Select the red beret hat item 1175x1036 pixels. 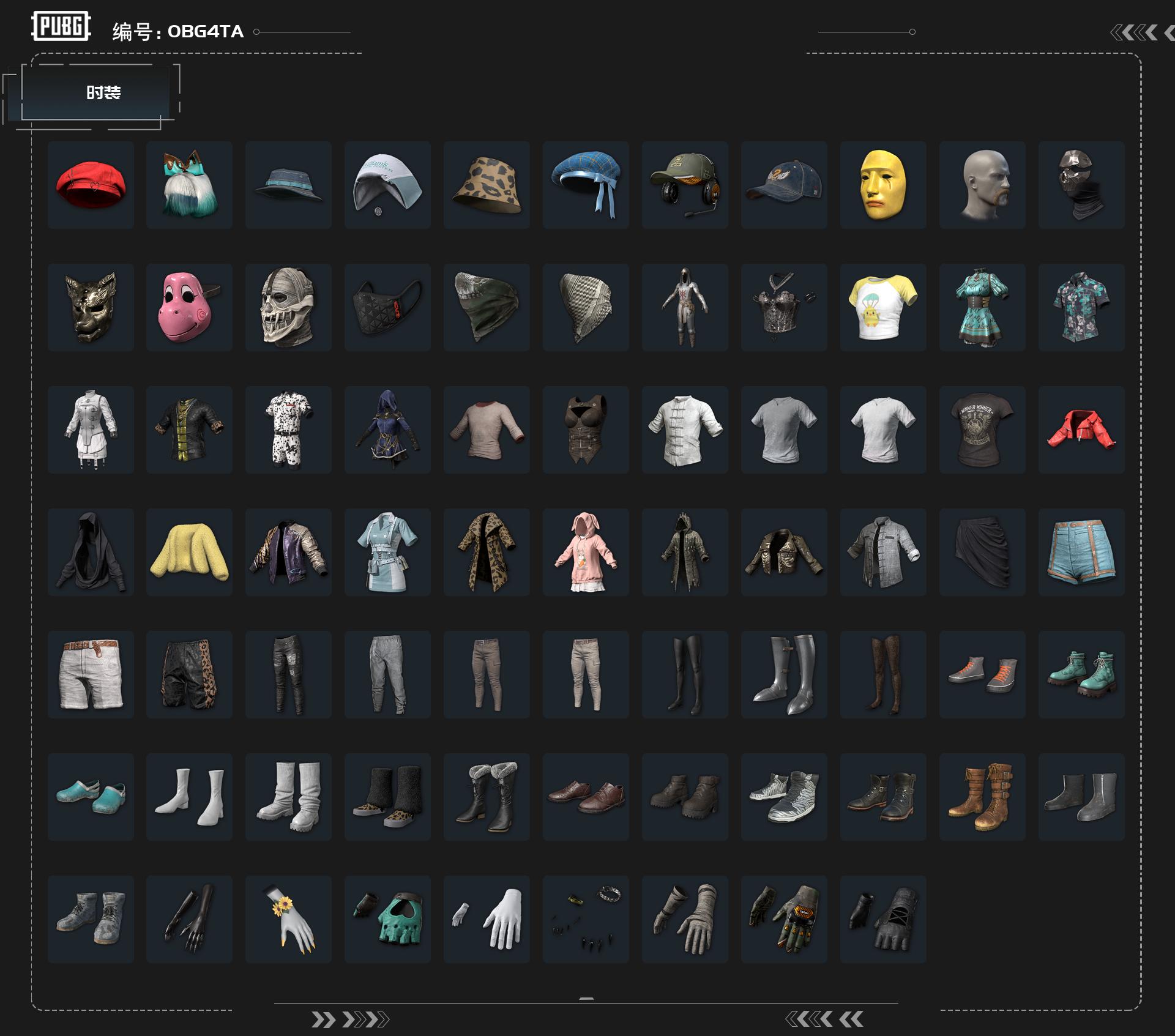[91, 185]
